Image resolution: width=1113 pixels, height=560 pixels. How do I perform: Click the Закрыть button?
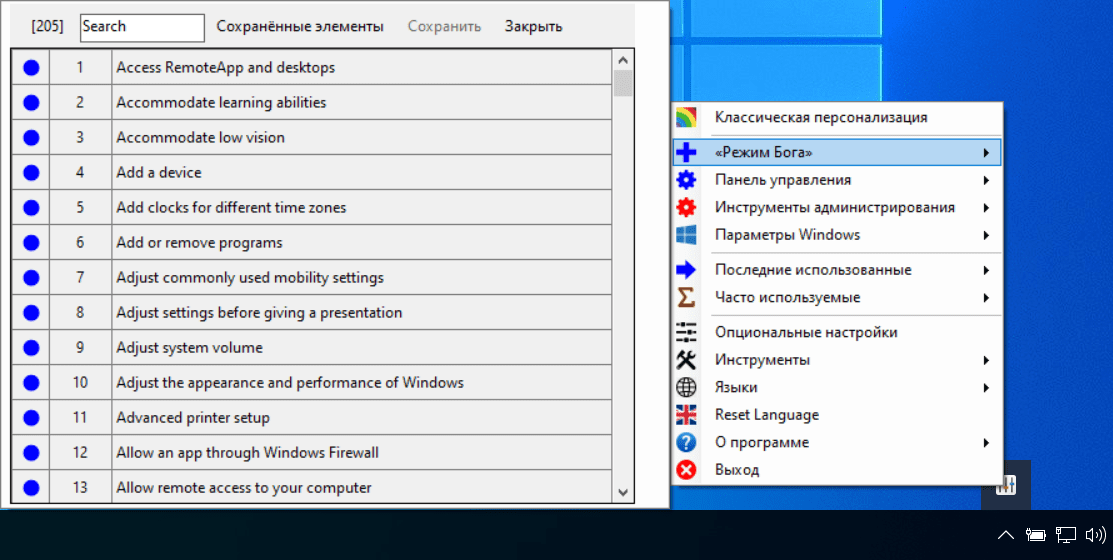click(534, 27)
